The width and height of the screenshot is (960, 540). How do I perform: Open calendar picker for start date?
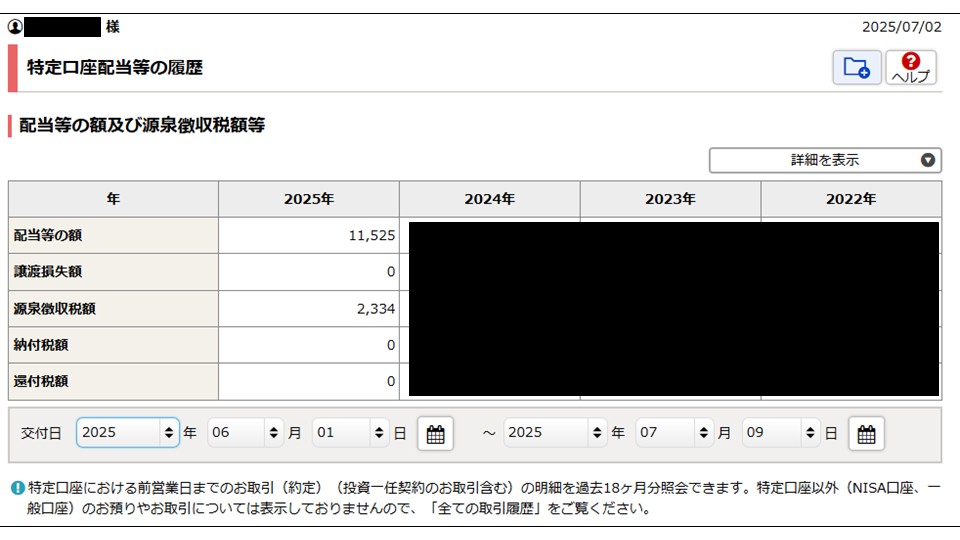(435, 433)
